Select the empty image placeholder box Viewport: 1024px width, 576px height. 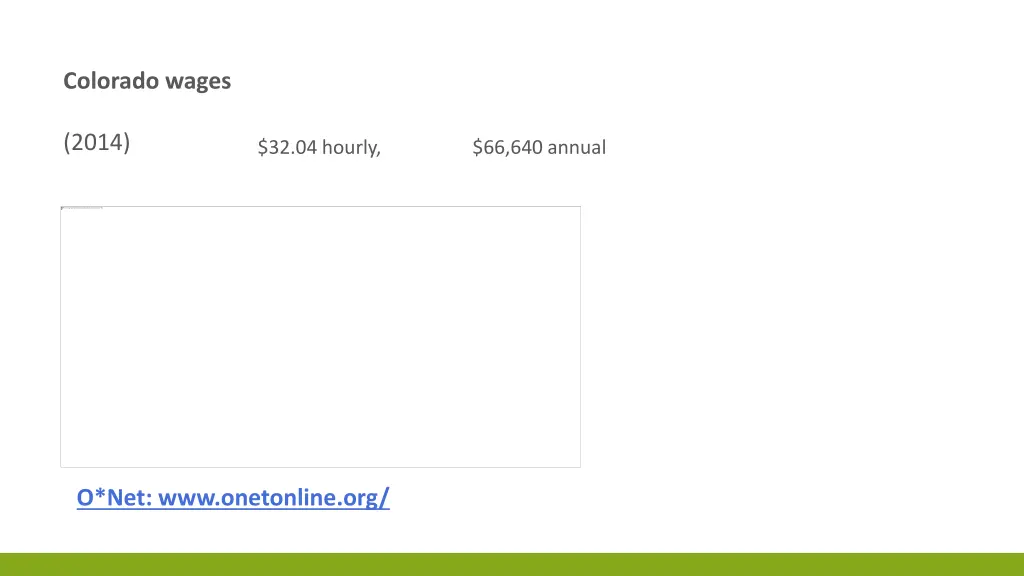point(320,336)
